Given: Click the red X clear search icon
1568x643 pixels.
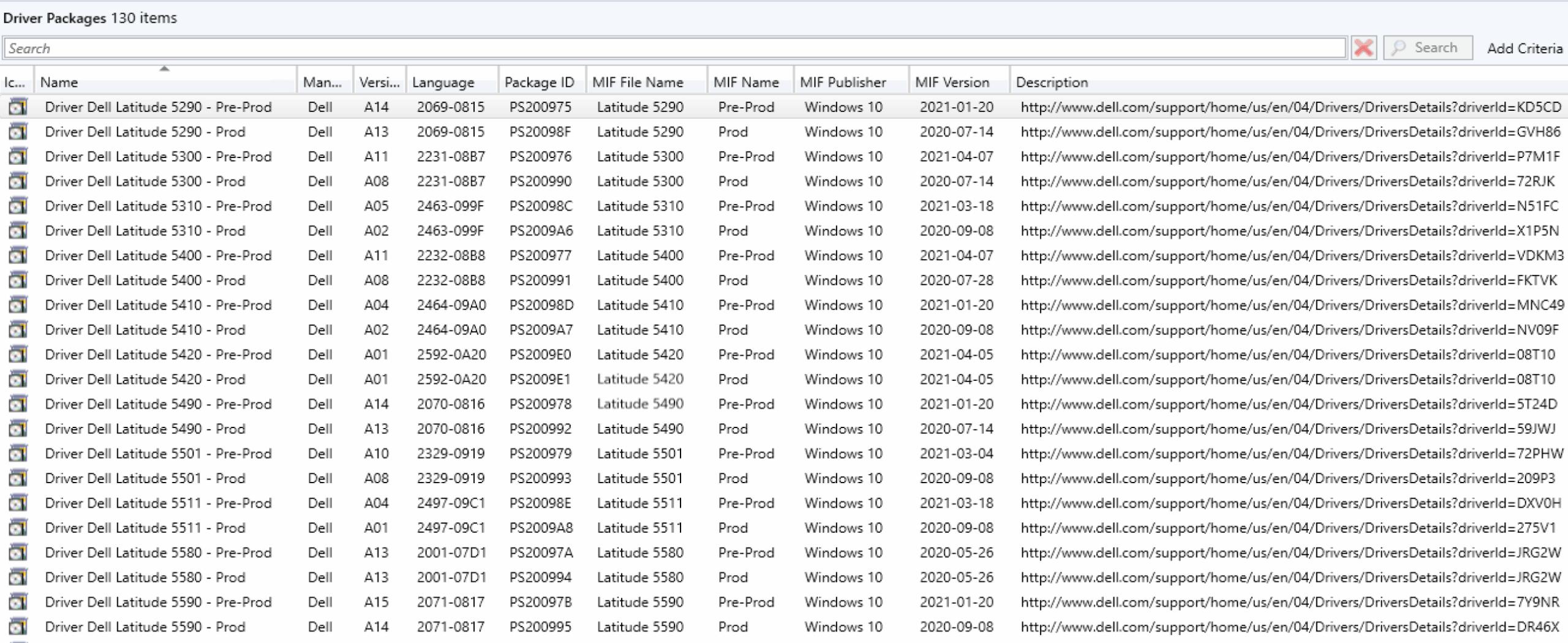Looking at the screenshot, I should pos(1363,48).
